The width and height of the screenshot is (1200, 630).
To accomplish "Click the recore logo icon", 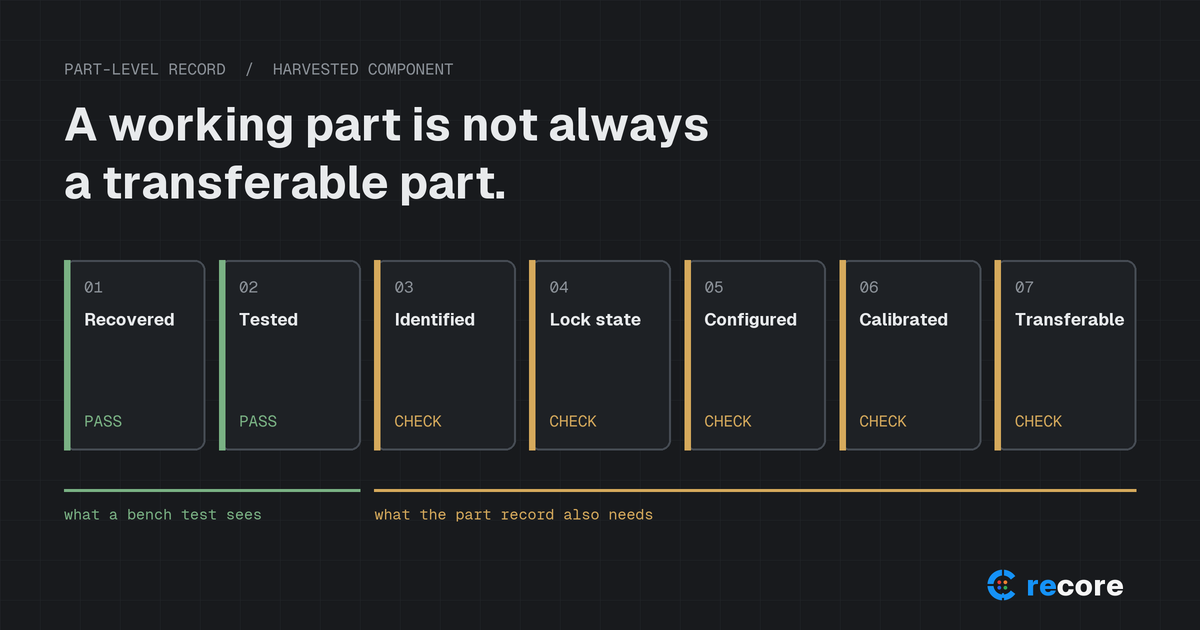I will (x=1002, y=585).
